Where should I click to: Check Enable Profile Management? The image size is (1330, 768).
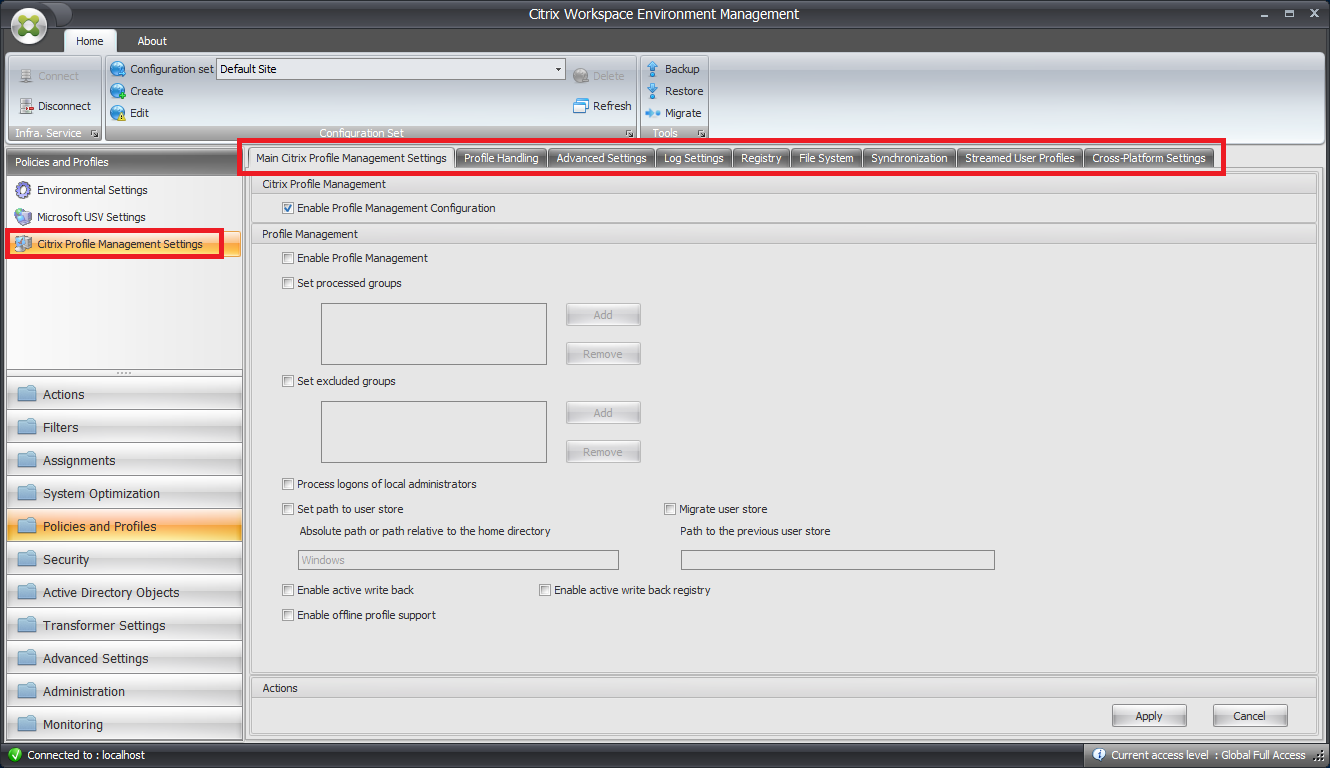pos(288,258)
